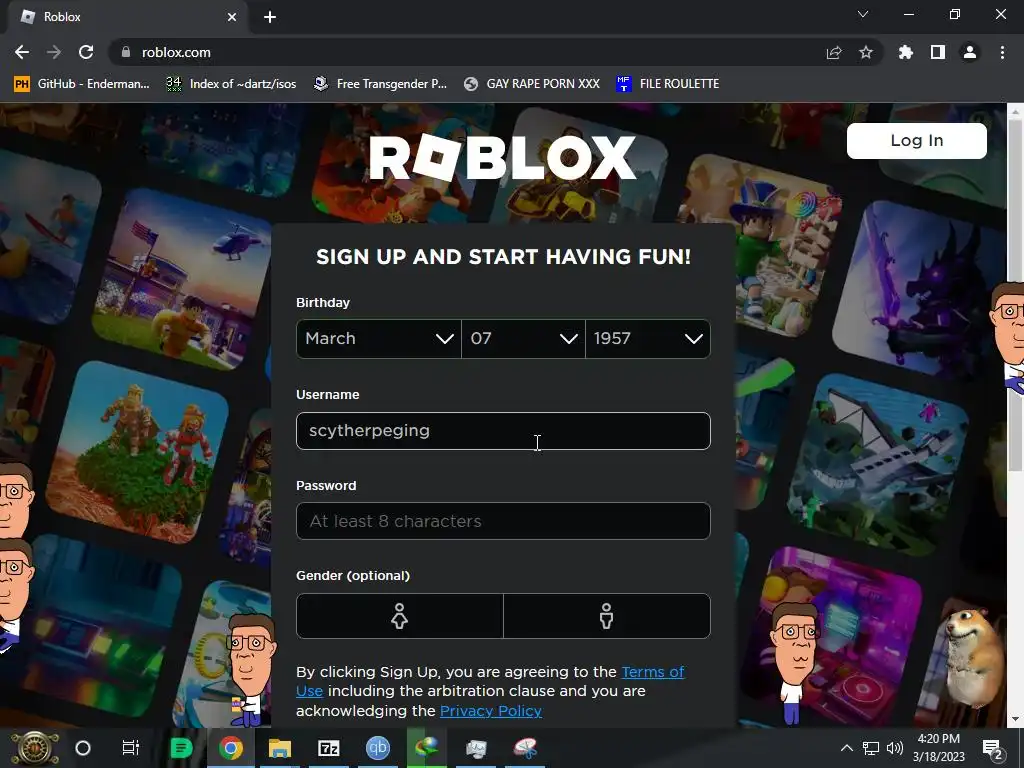Screen dimensions: 1024x768
Task: Open the birthday month dropdown showing March
Action: coord(379,338)
